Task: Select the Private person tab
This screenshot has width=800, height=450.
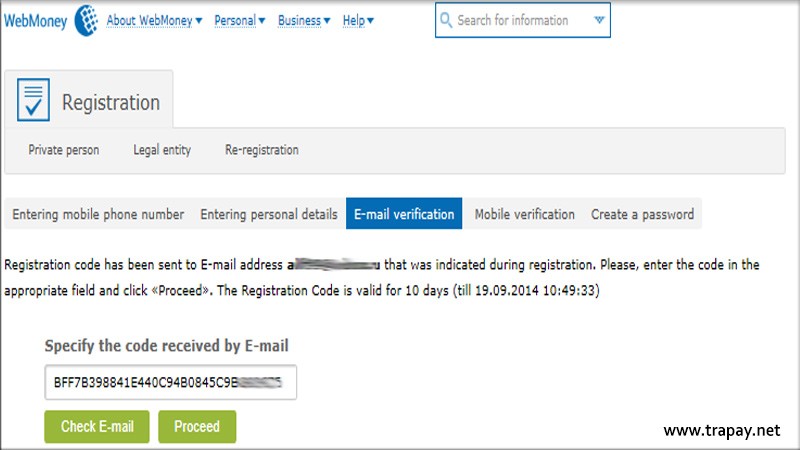Action: coord(64,150)
